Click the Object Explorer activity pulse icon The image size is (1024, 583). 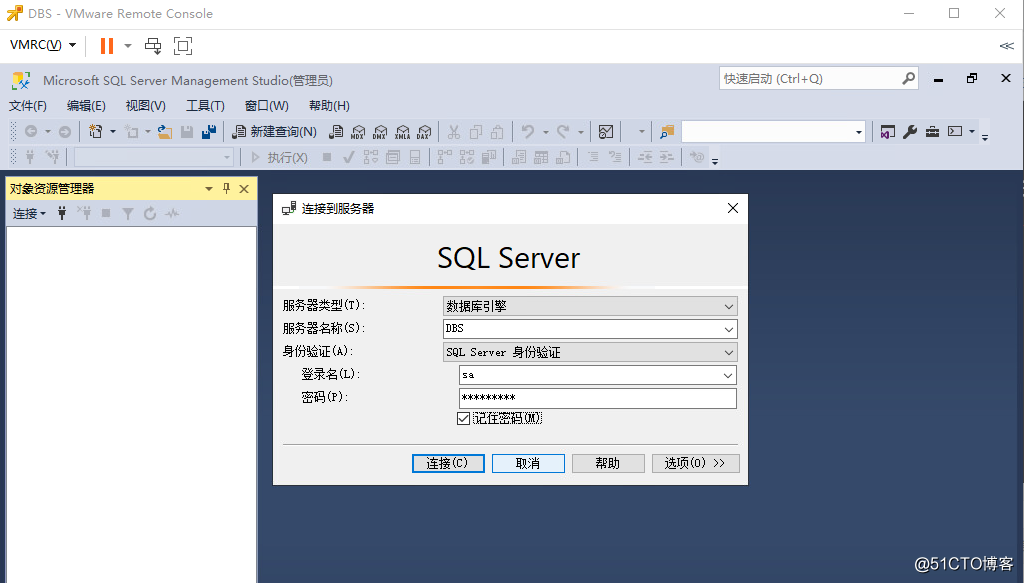[172, 213]
